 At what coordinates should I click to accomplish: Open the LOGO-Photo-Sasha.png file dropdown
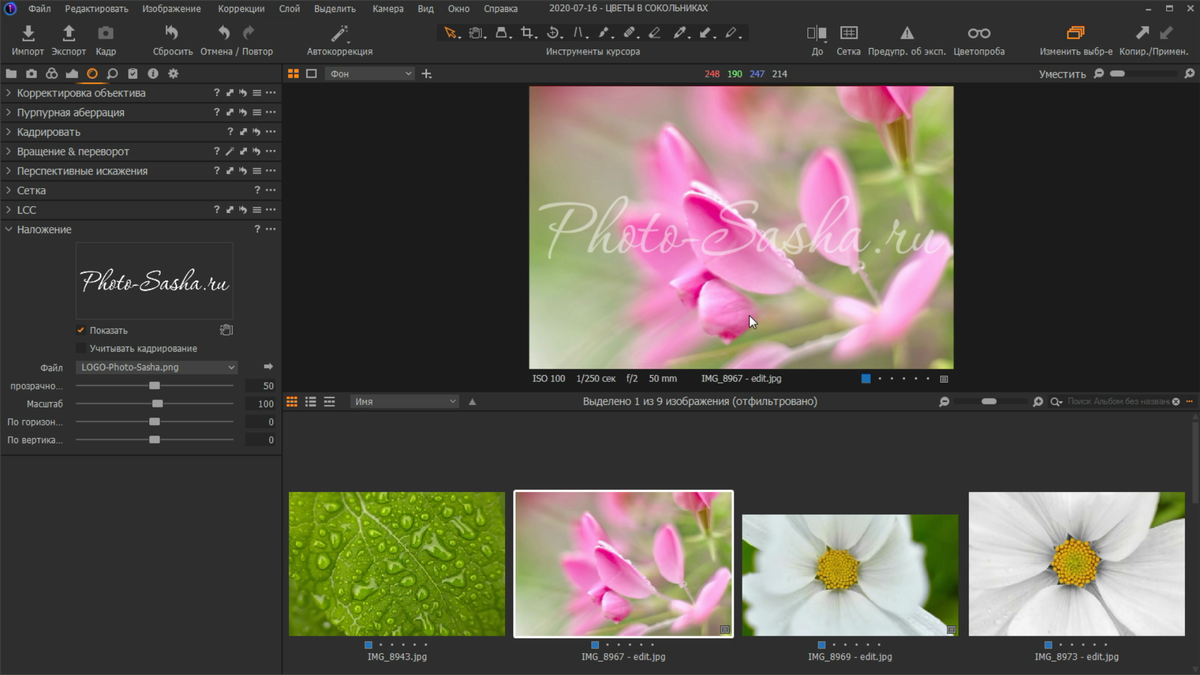tap(156, 368)
